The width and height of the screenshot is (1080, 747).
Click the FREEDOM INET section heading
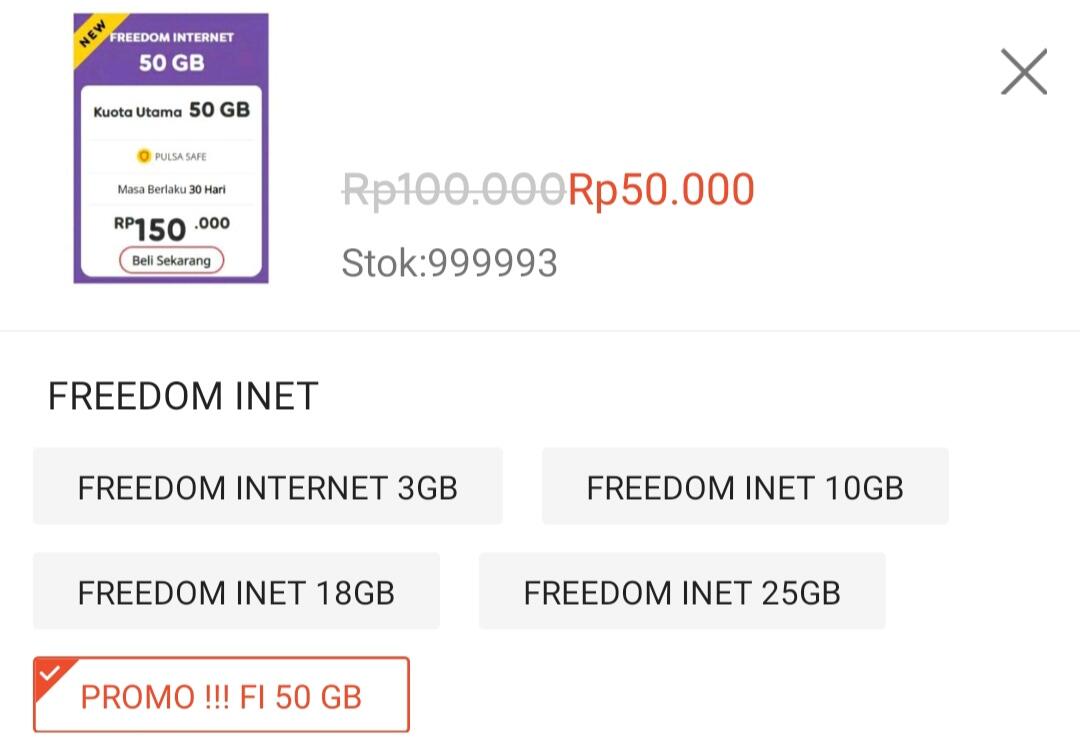tap(180, 396)
